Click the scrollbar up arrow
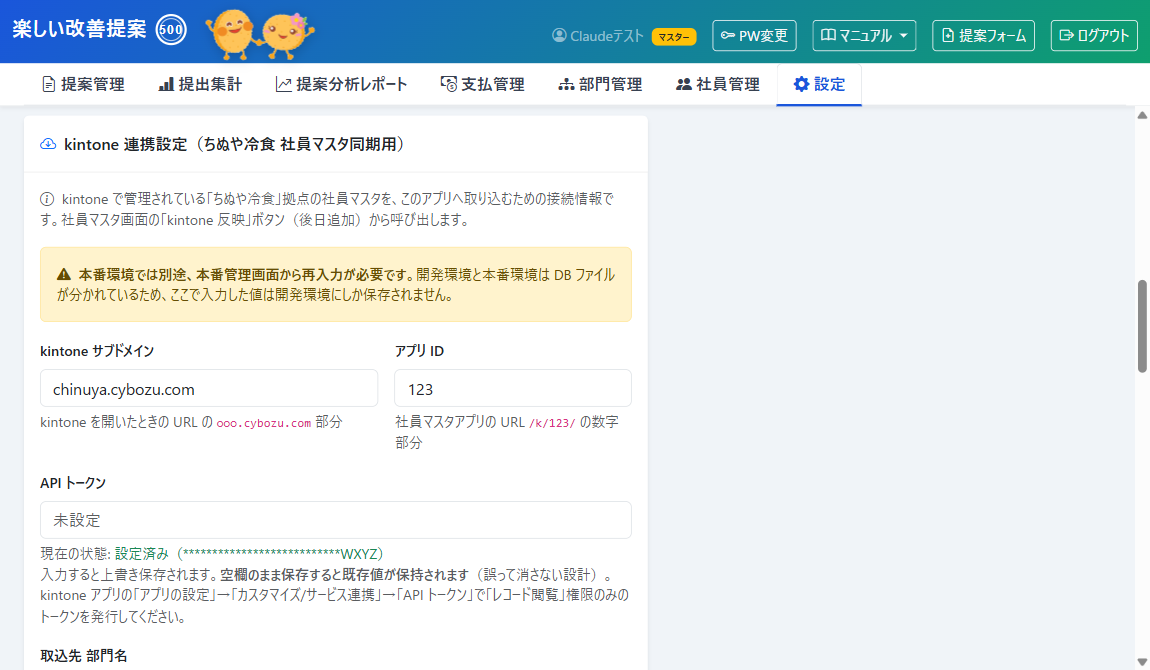This screenshot has height=670, width=1150. (1142, 115)
